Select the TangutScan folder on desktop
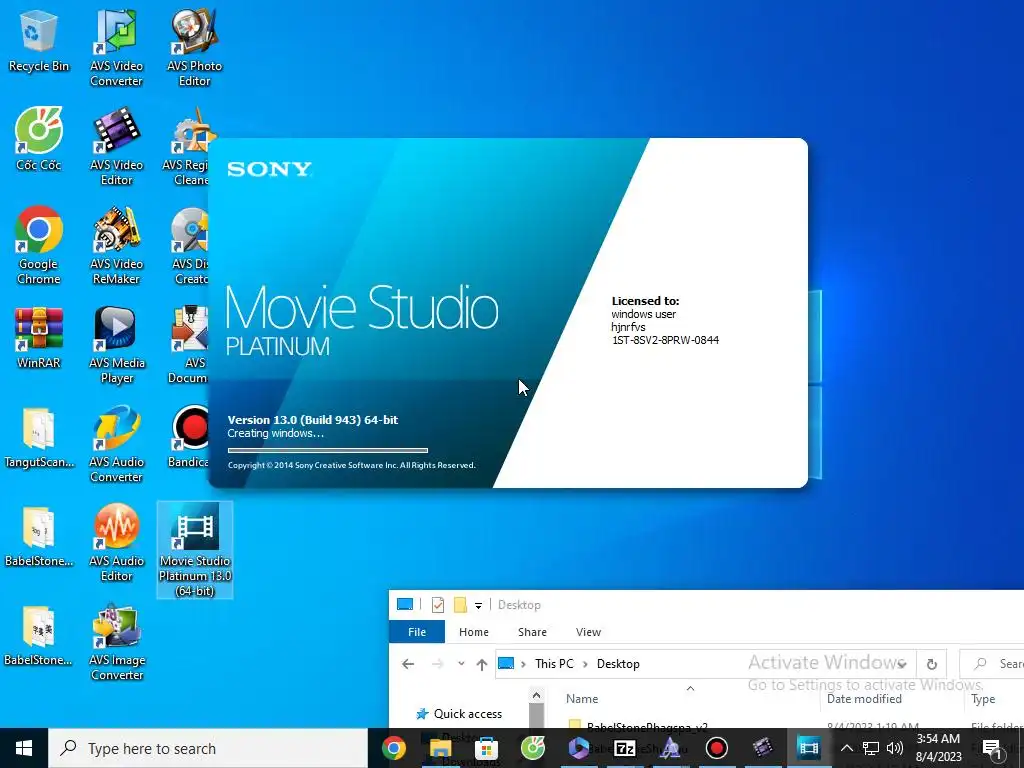1024x768 pixels. tap(39, 438)
